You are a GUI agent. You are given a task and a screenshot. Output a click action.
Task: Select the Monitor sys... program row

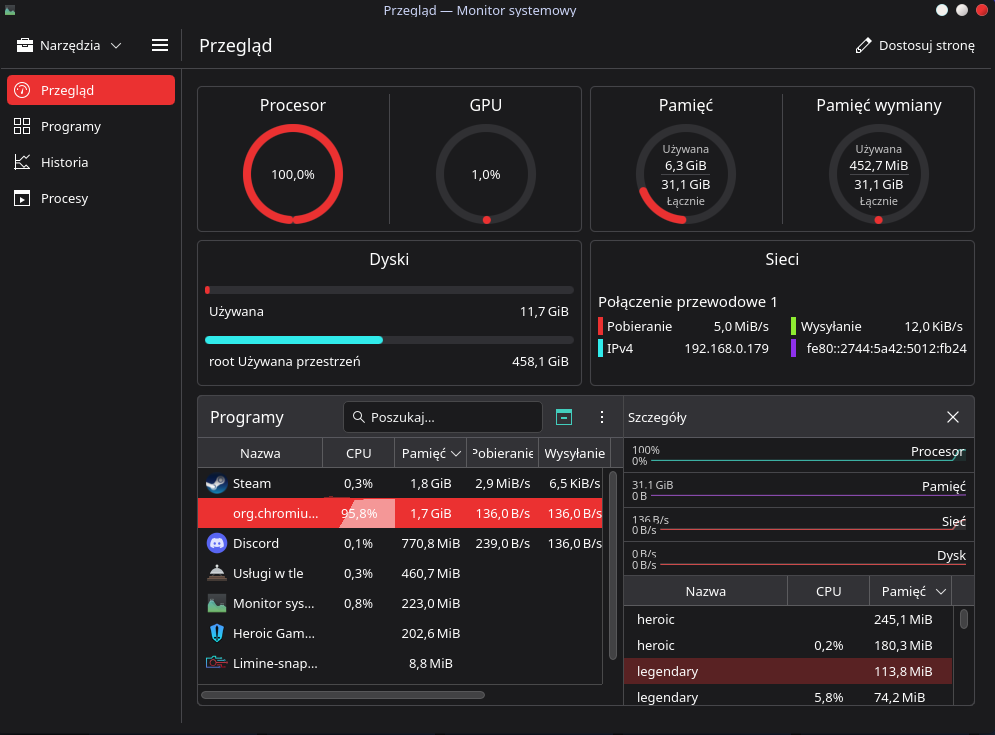click(400, 604)
